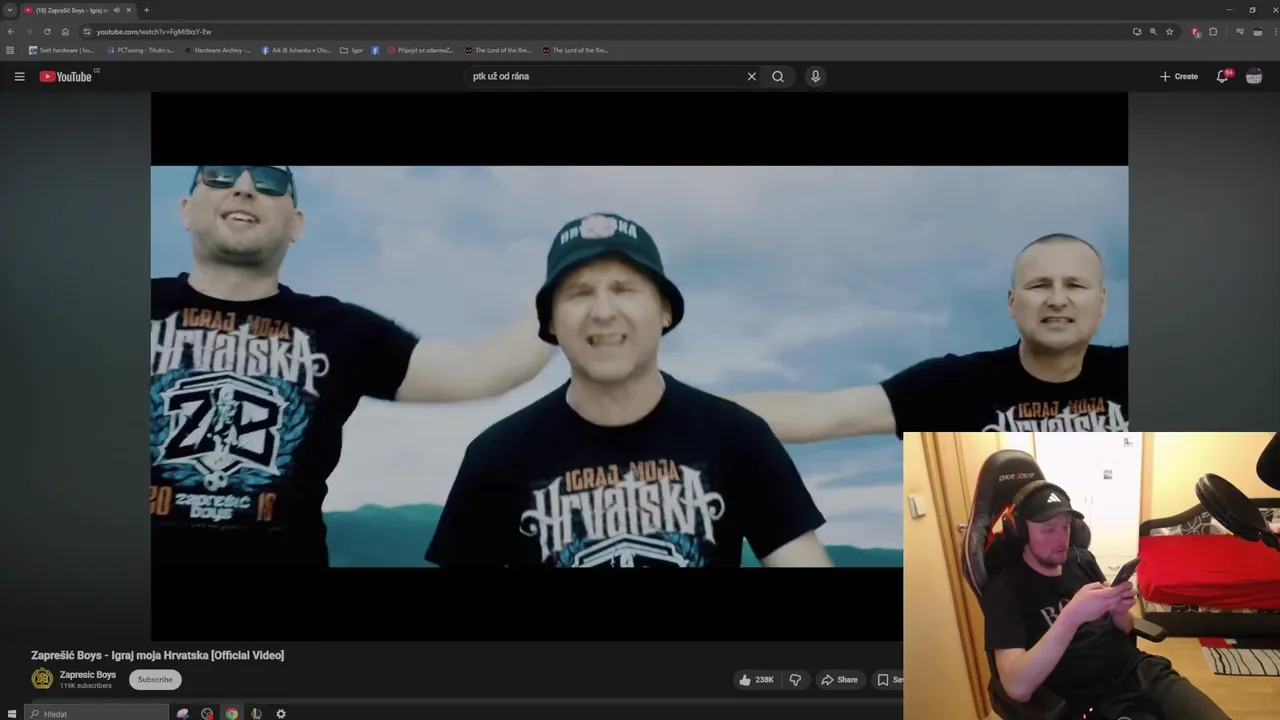Screen dimensions: 1280x720
Task: Open a new browser tab
Action: click(146, 10)
